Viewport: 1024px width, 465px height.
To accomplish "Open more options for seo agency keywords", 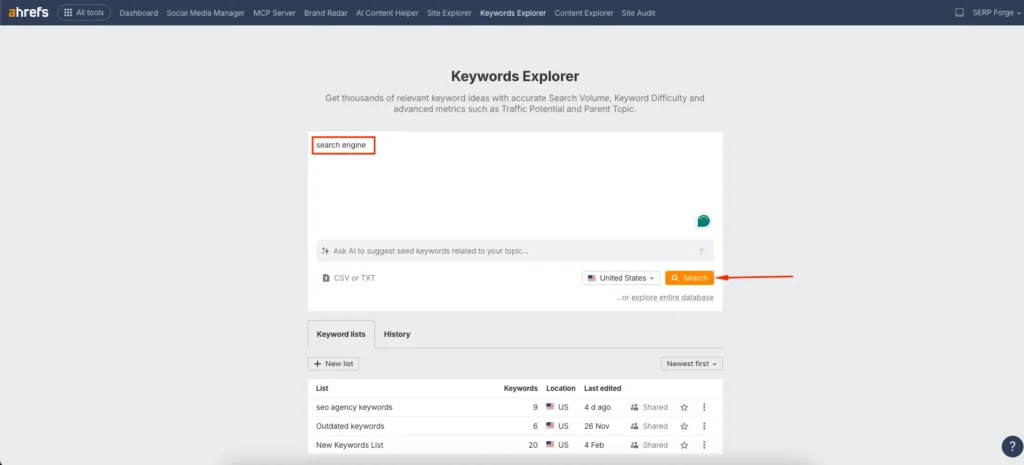I will [x=704, y=408].
